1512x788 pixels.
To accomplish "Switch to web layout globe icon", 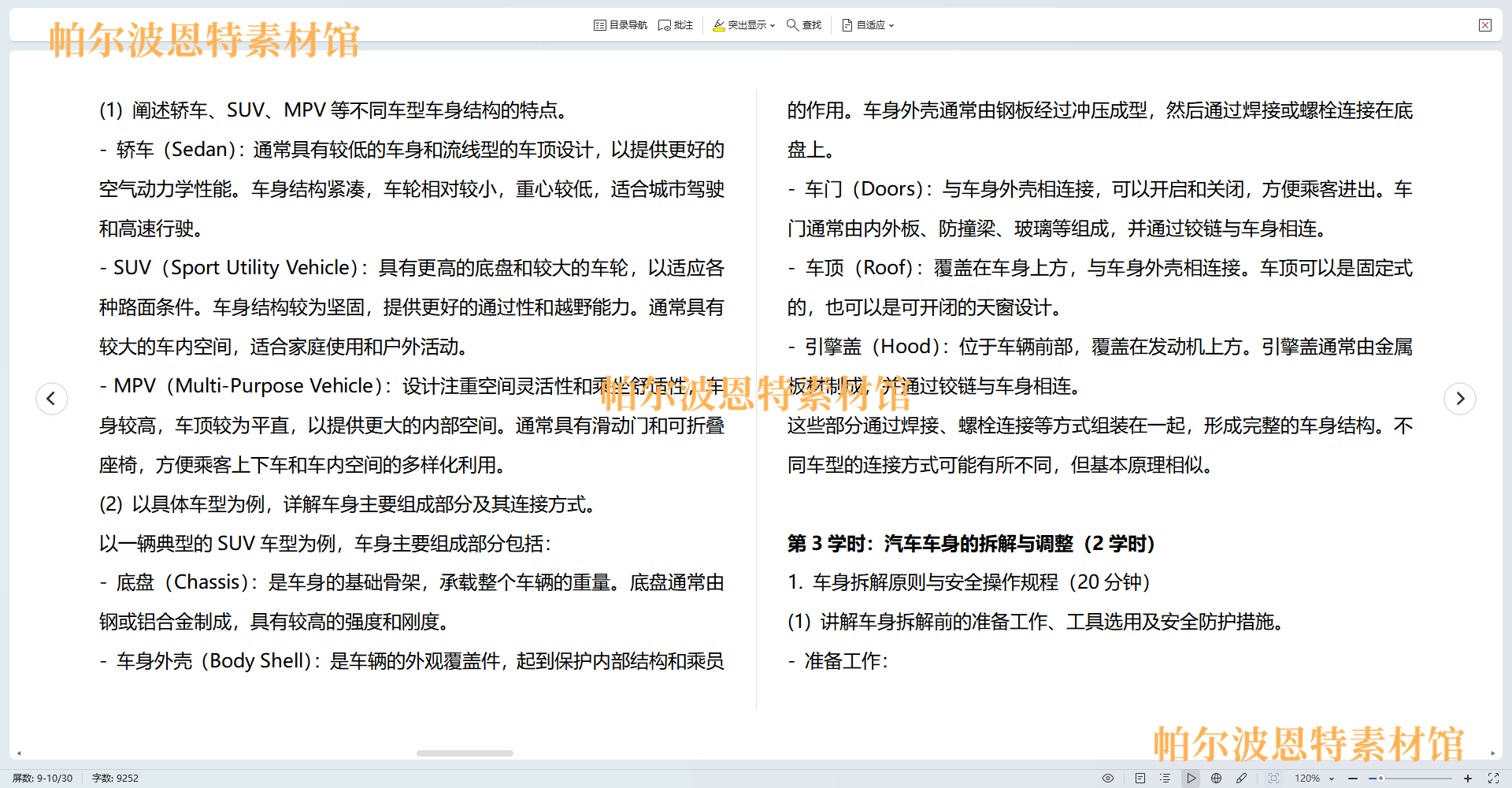I will [1217, 778].
